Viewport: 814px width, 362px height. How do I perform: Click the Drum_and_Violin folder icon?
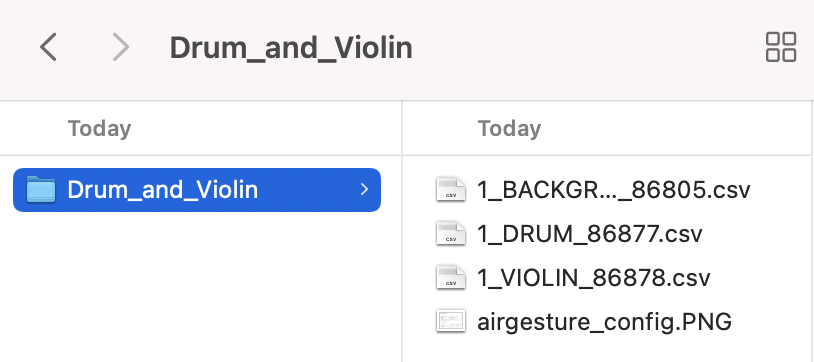tap(40, 190)
